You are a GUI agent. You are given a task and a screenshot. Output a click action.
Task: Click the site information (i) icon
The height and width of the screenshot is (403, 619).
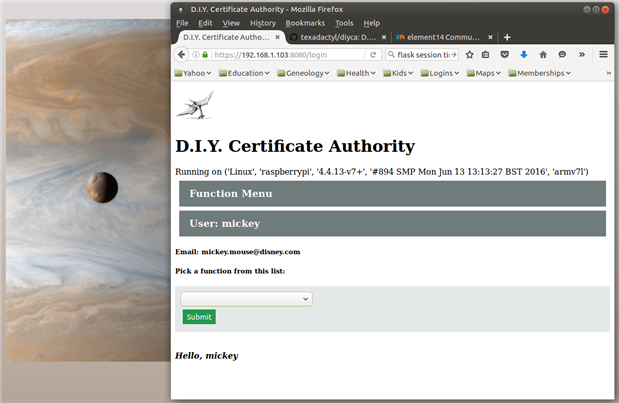coord(196,54)
